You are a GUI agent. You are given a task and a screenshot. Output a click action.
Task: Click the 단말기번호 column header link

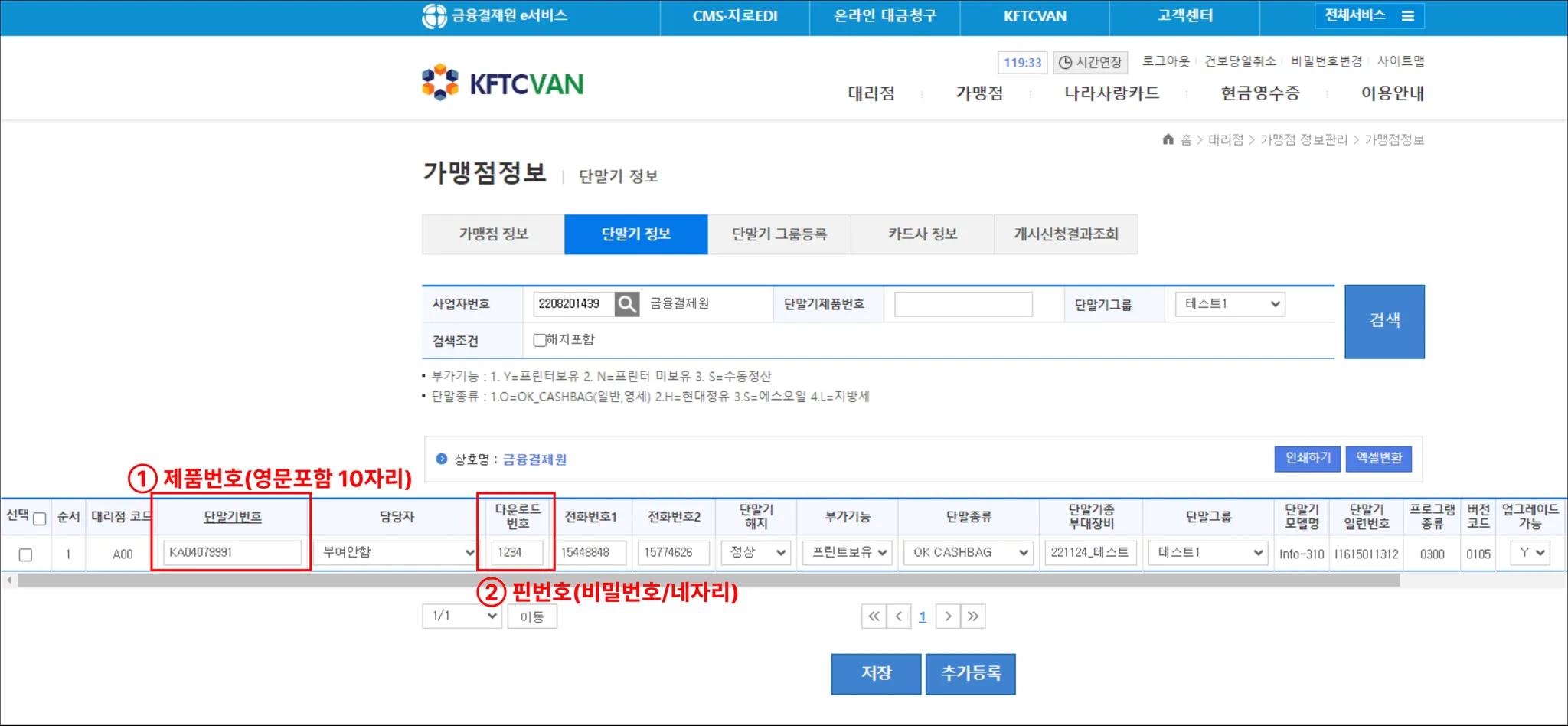233,517
